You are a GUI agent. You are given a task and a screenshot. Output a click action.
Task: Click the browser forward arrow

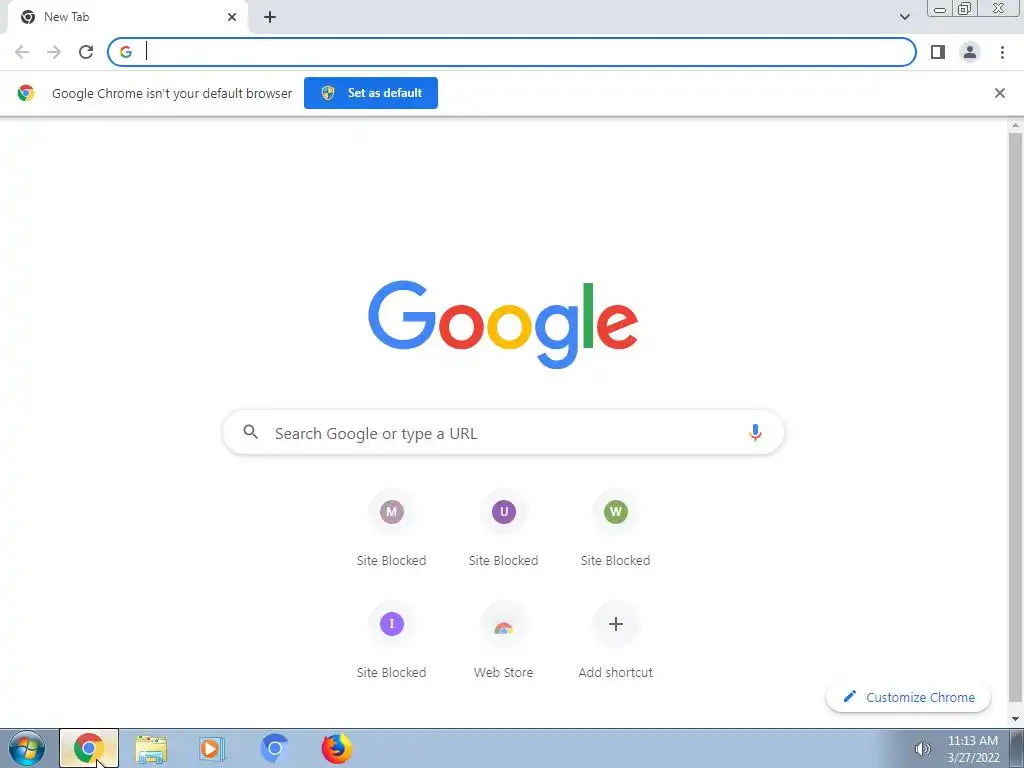click(x=54, y=52)
